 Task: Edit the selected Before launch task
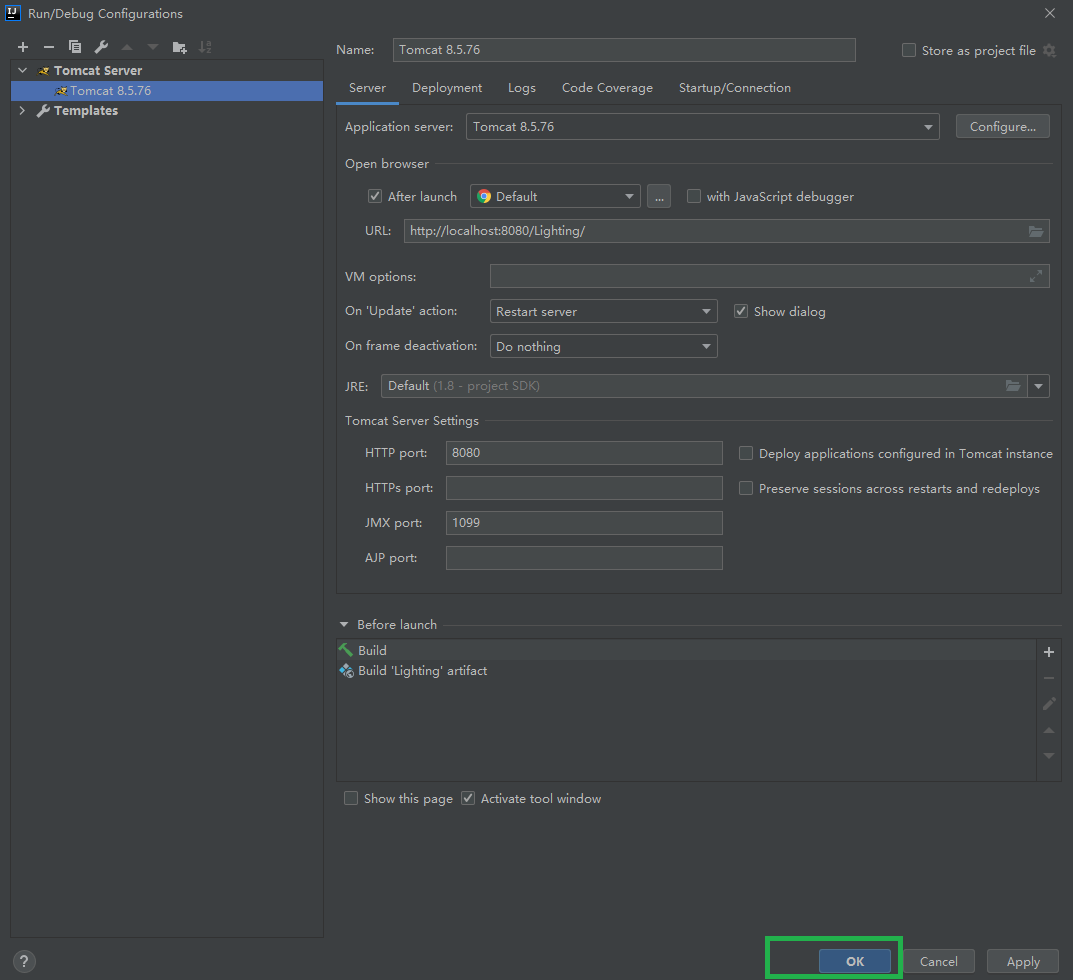[x=1048, y=704]
